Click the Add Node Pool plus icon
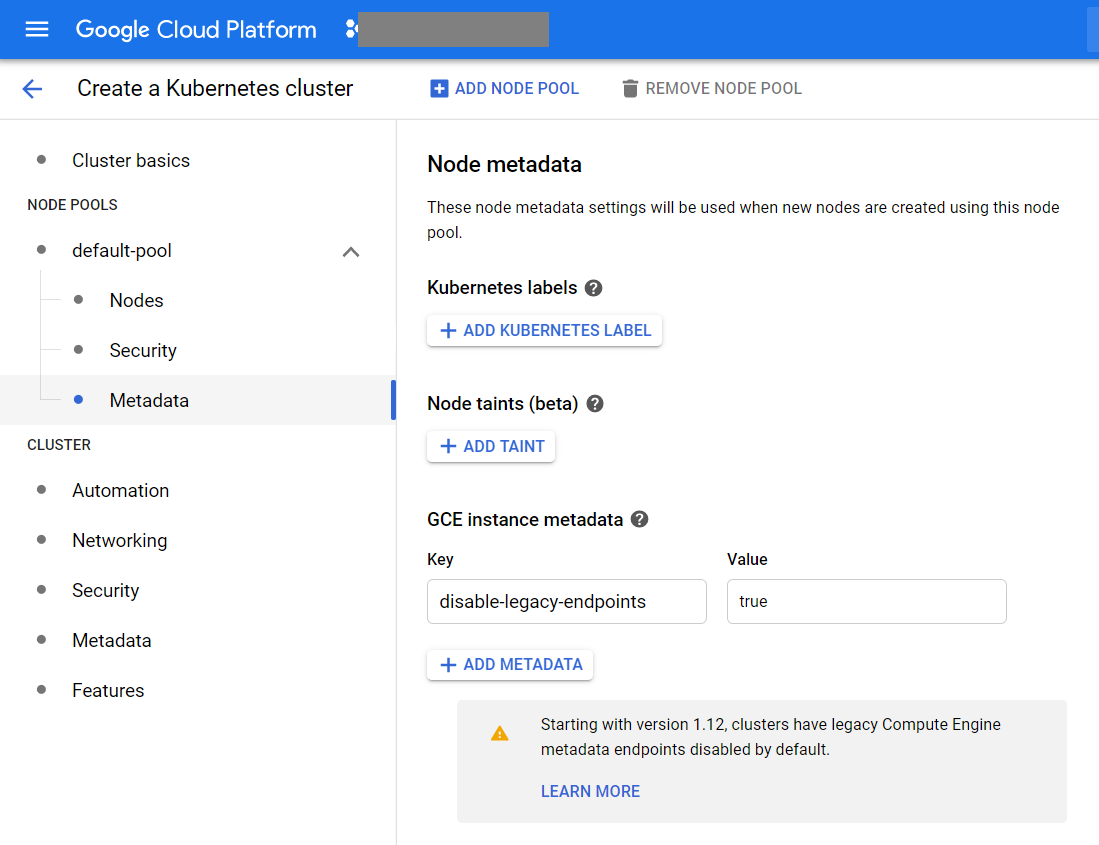This screenshot has width=1099, height=845. click(x=439, y=88)
